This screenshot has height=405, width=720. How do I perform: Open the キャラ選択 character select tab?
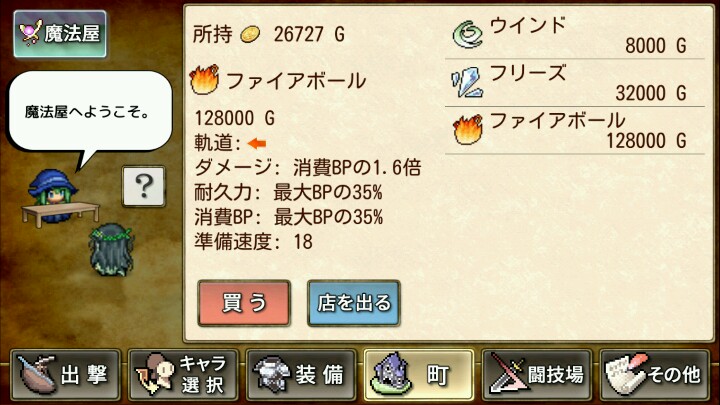coord(183,375)
